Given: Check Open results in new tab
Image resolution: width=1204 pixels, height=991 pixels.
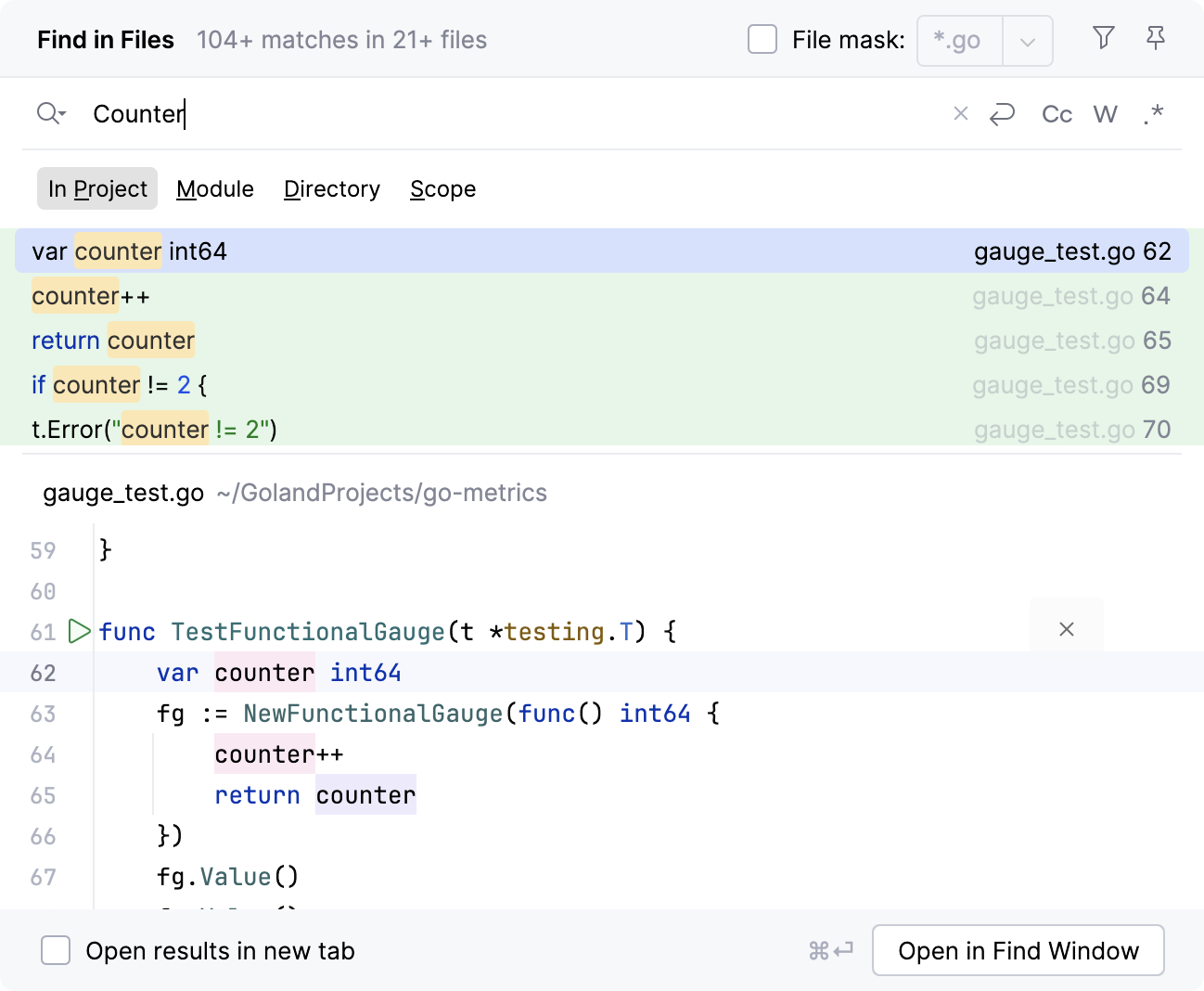Looking at the screenshot, I should pyautogui.click(x=56, y=950).
